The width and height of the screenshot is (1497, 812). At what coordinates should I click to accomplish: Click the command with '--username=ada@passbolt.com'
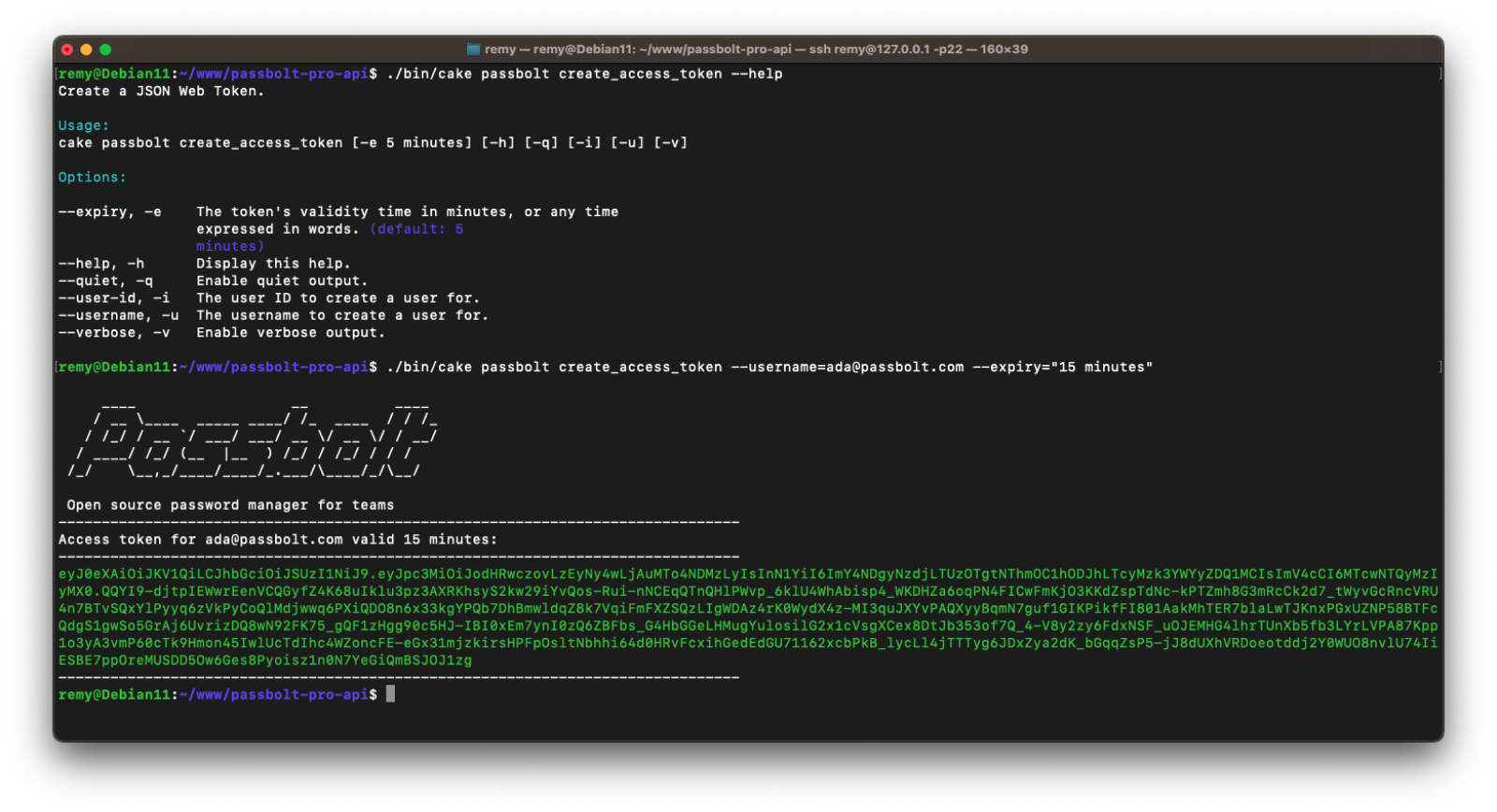(769, 368)
